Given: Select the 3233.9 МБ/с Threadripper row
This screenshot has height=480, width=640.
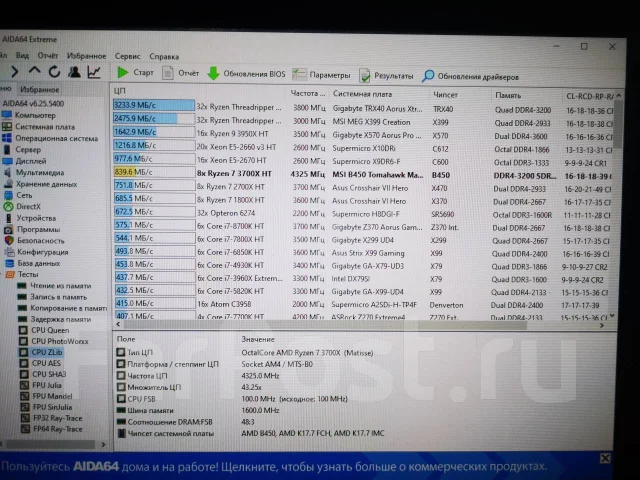Looking at the screenshot, I should click(363, 108).
